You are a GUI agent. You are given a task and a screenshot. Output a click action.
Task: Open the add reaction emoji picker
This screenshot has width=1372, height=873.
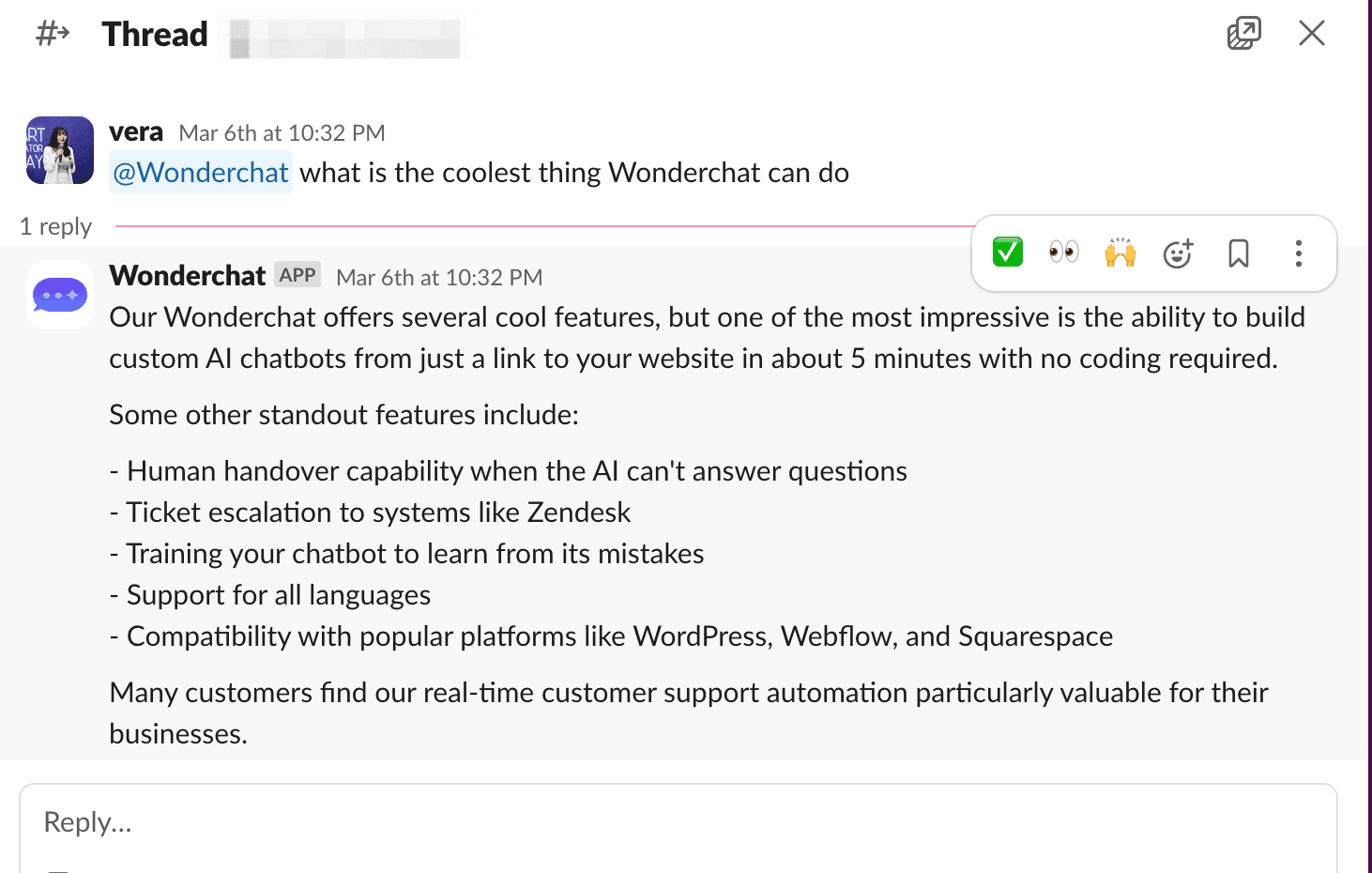click(1178, 253)
